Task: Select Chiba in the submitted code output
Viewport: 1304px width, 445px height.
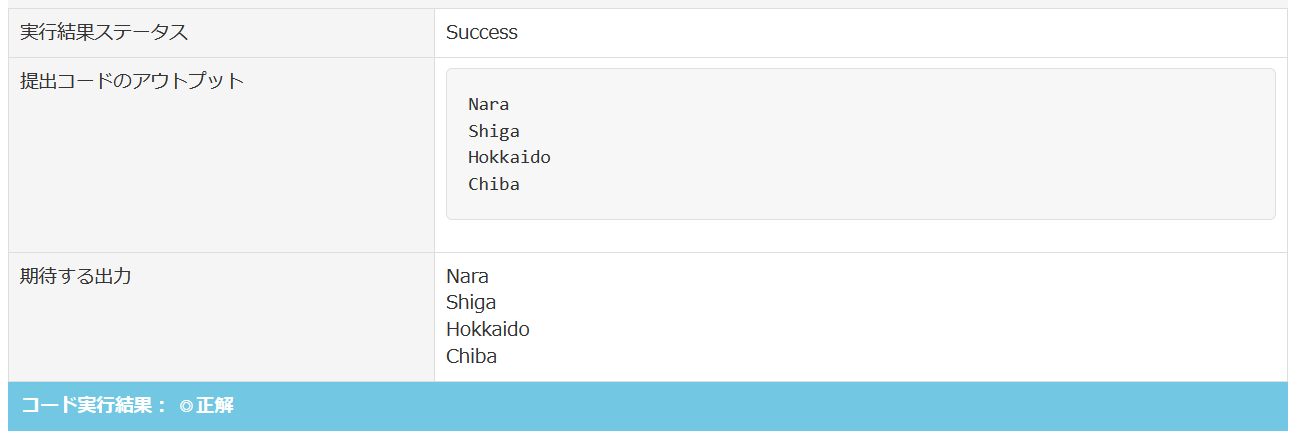Action: tap(494, 184)
